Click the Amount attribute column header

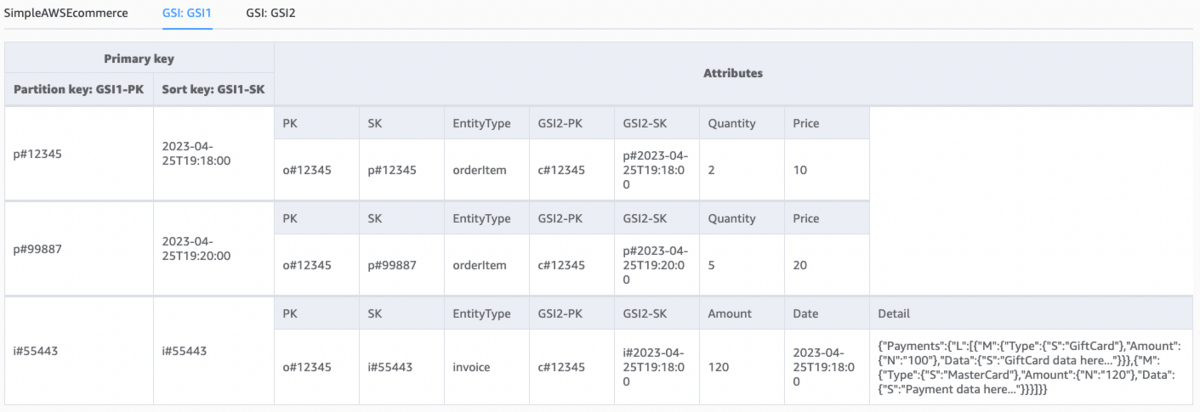[729, 313]
